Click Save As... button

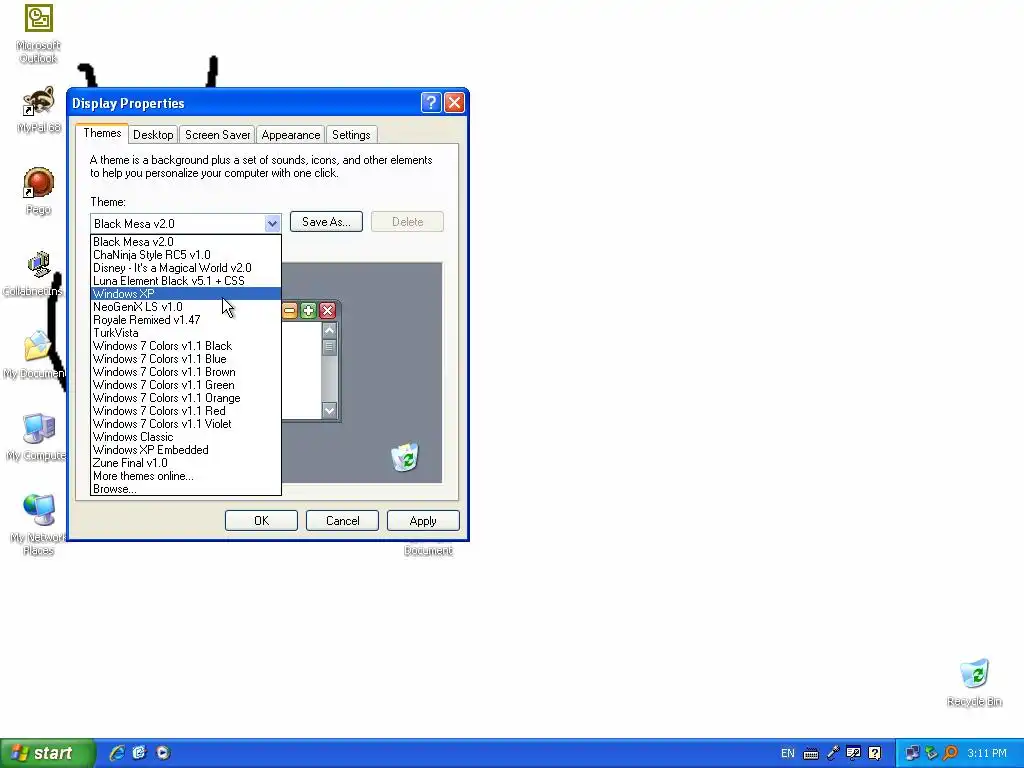(x=326, y=222)
